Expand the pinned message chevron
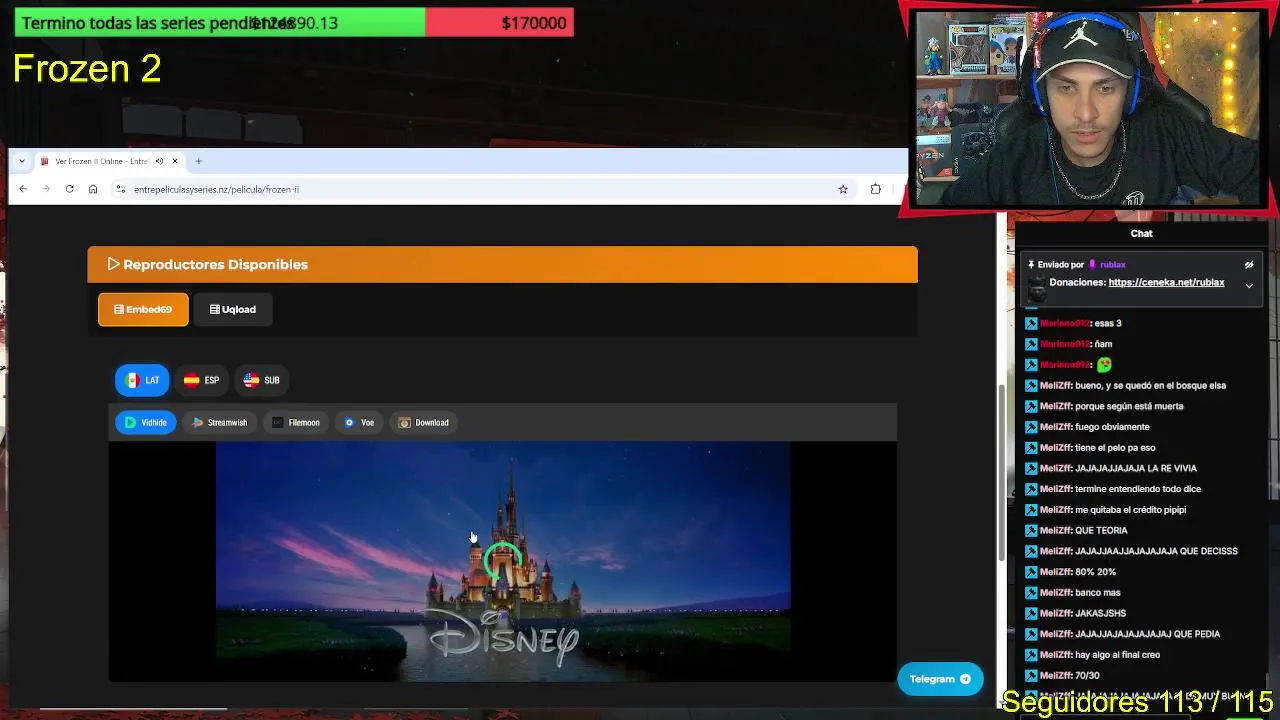The image size is (1280, 720). pyautogui.click(x=1249, y=286)
